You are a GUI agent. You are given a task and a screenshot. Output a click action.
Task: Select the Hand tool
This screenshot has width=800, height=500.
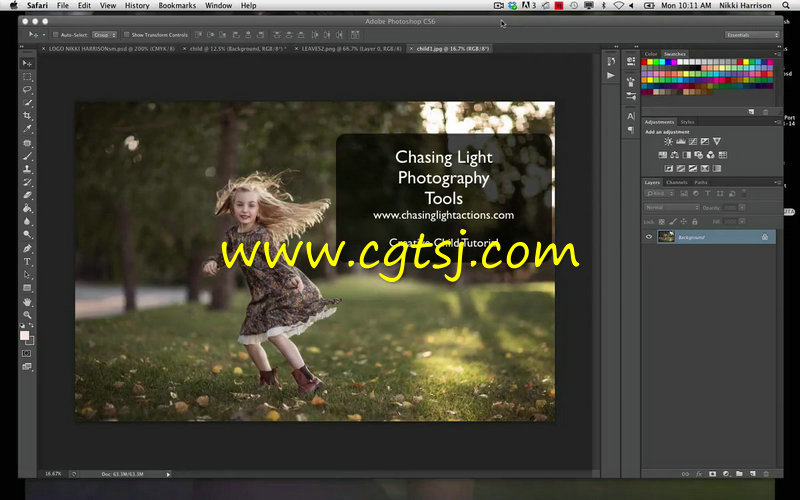pyautogui.click(x=27, y=302)
